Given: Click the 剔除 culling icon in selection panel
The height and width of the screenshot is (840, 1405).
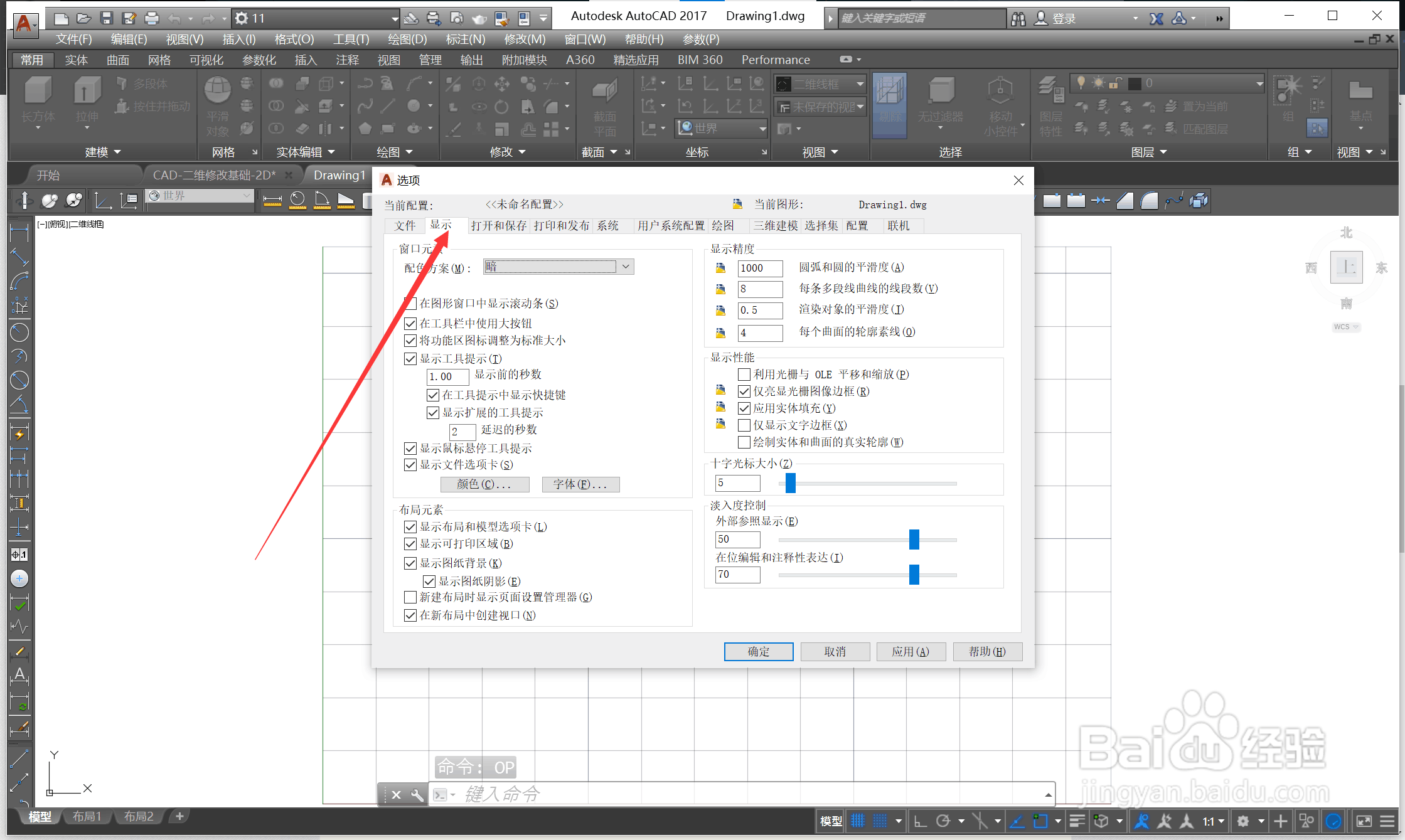Looking at the screenshot, I should point(889,104).
